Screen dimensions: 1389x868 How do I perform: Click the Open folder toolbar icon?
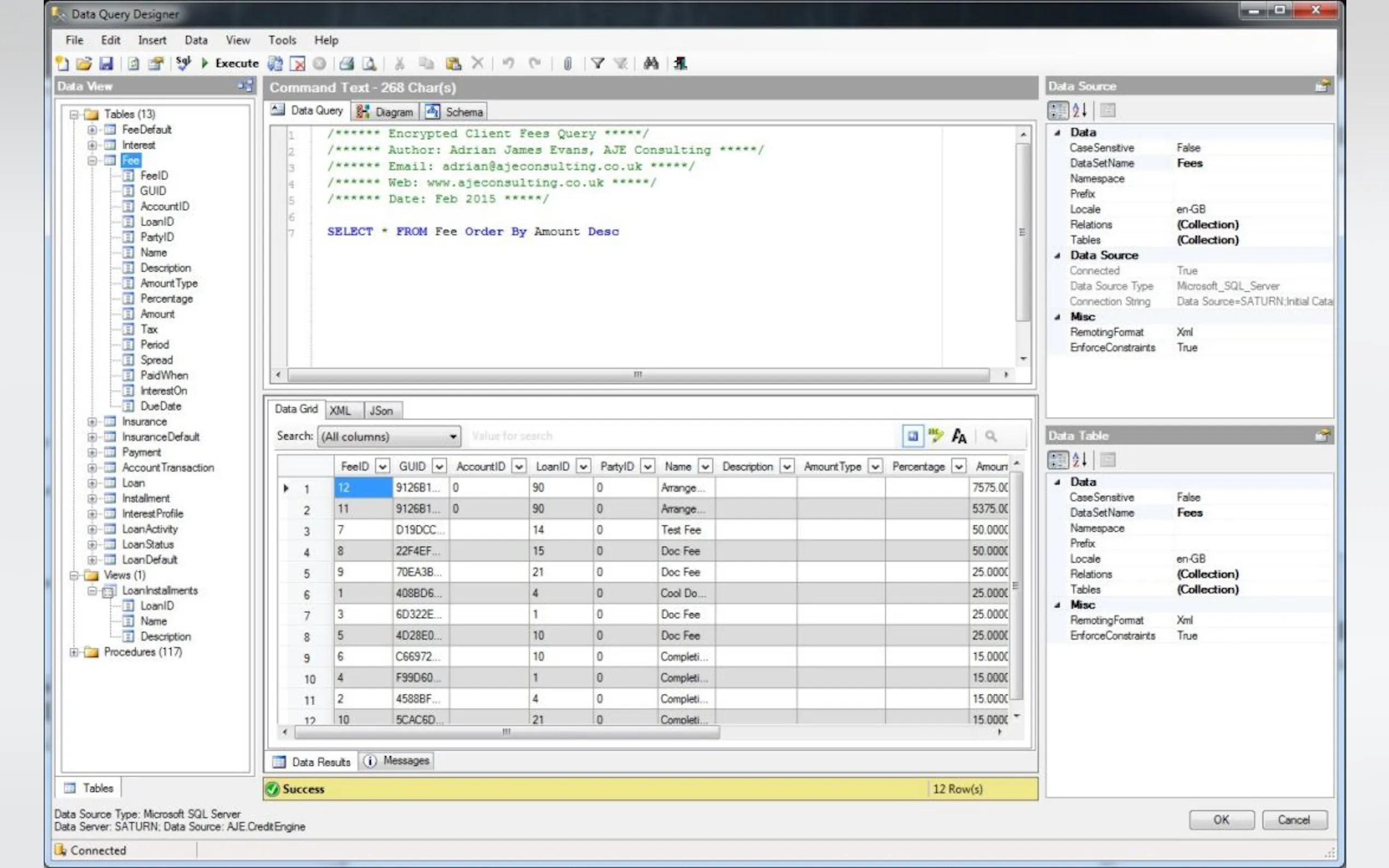(84, 63)
